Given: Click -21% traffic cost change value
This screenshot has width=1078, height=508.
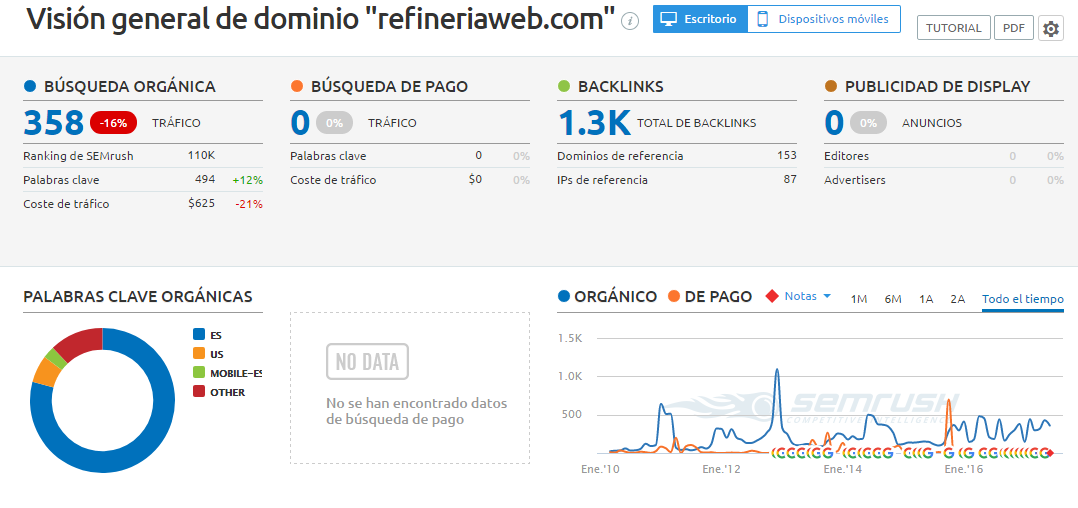Looking at the screenshot, I should [249, 203].
